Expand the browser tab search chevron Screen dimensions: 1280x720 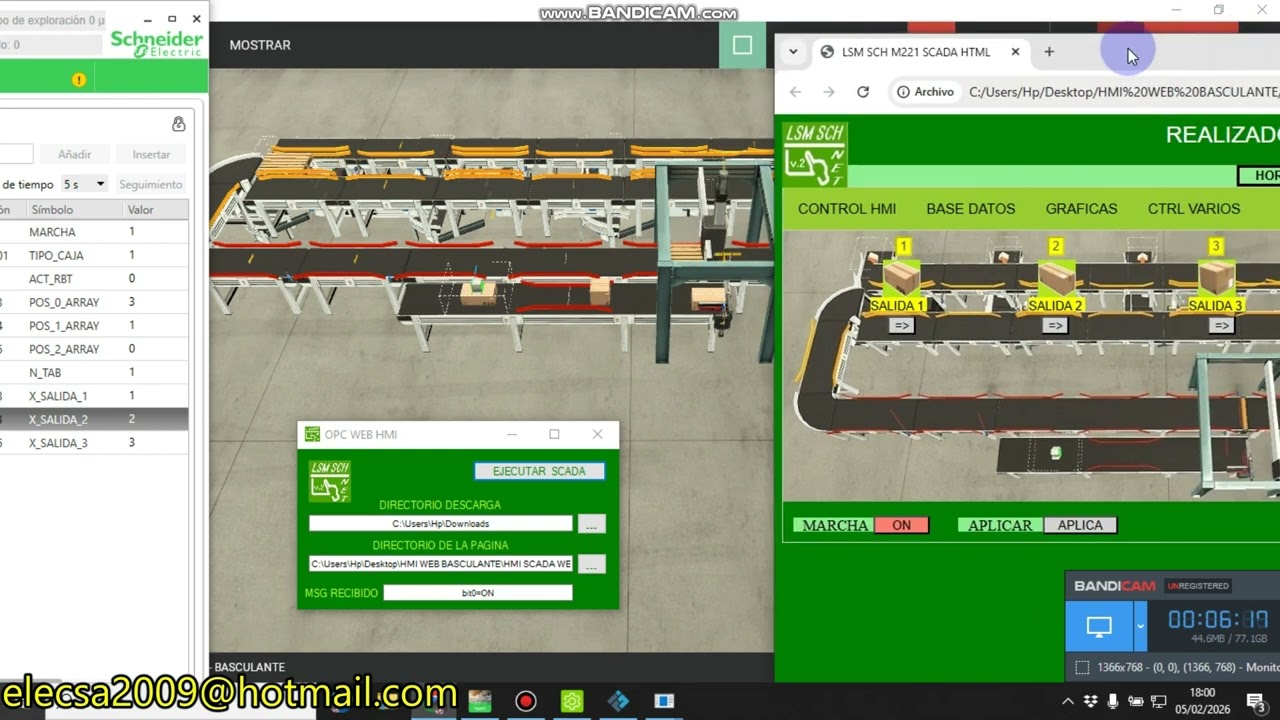click(793, 52)
